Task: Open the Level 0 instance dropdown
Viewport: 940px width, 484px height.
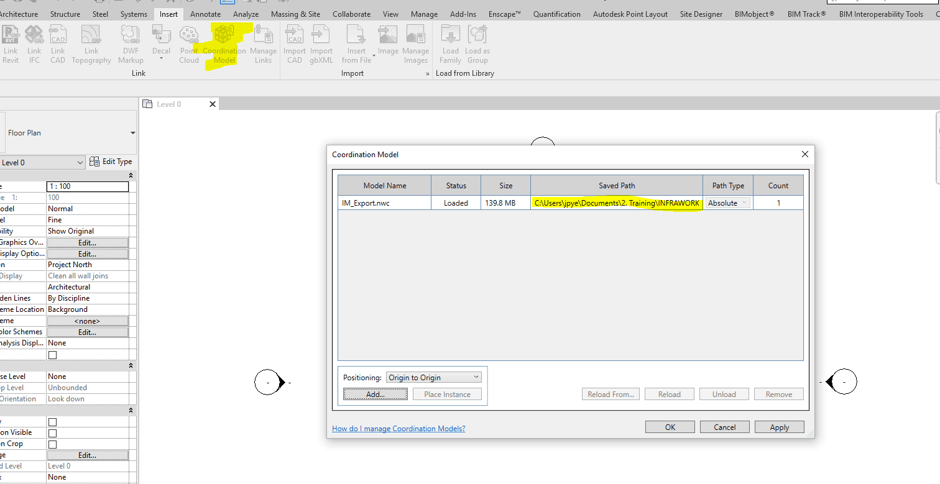Action: pos(41,163)
